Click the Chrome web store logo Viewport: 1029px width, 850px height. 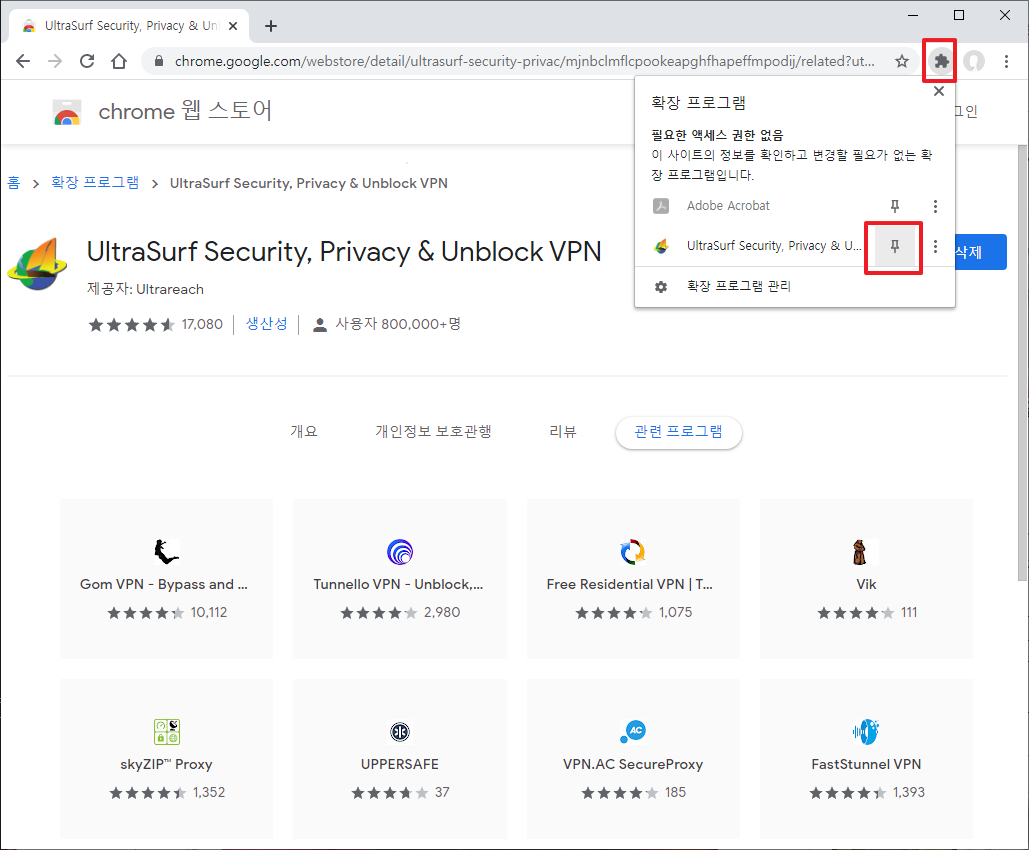[66, 112]
